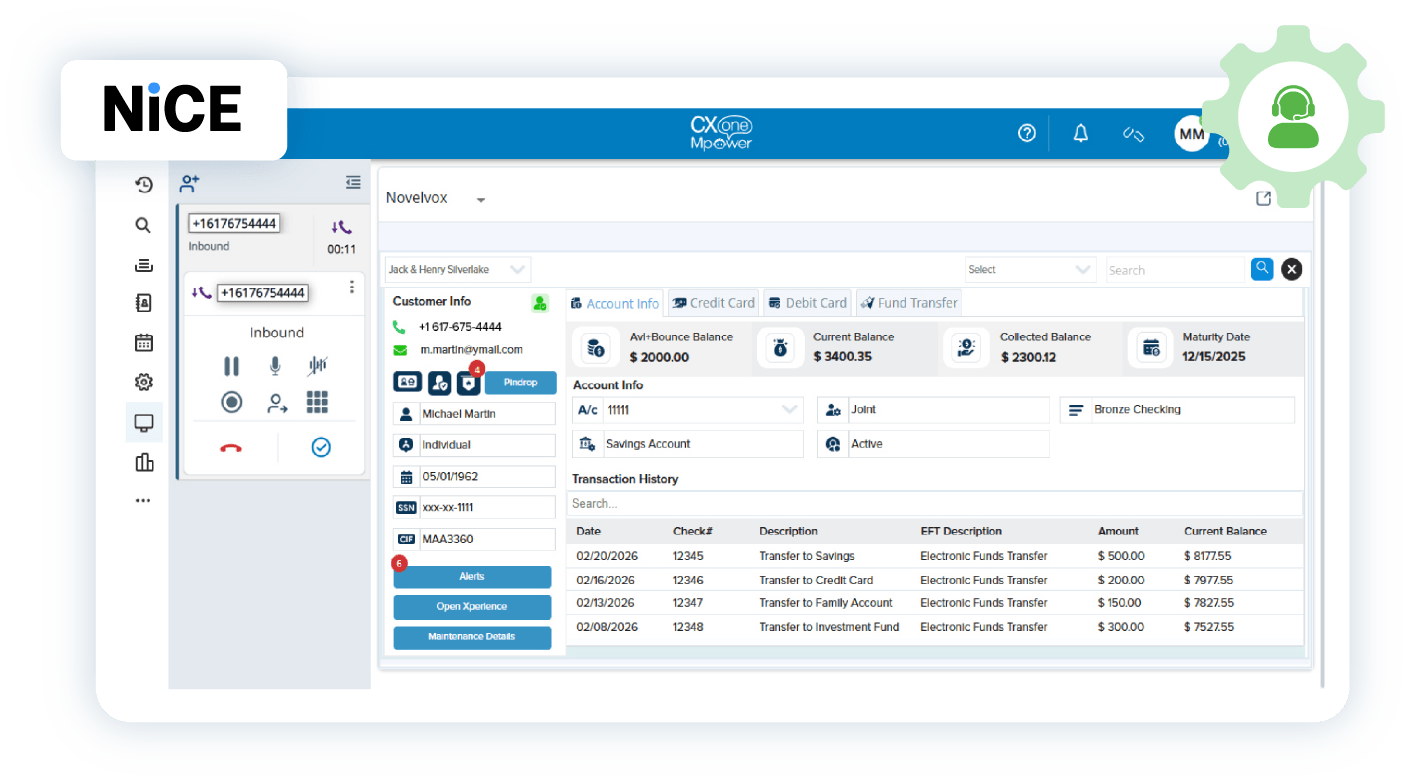
Task: Click the Avl+Bounce Balance coins icon
Action: point(595,348)
